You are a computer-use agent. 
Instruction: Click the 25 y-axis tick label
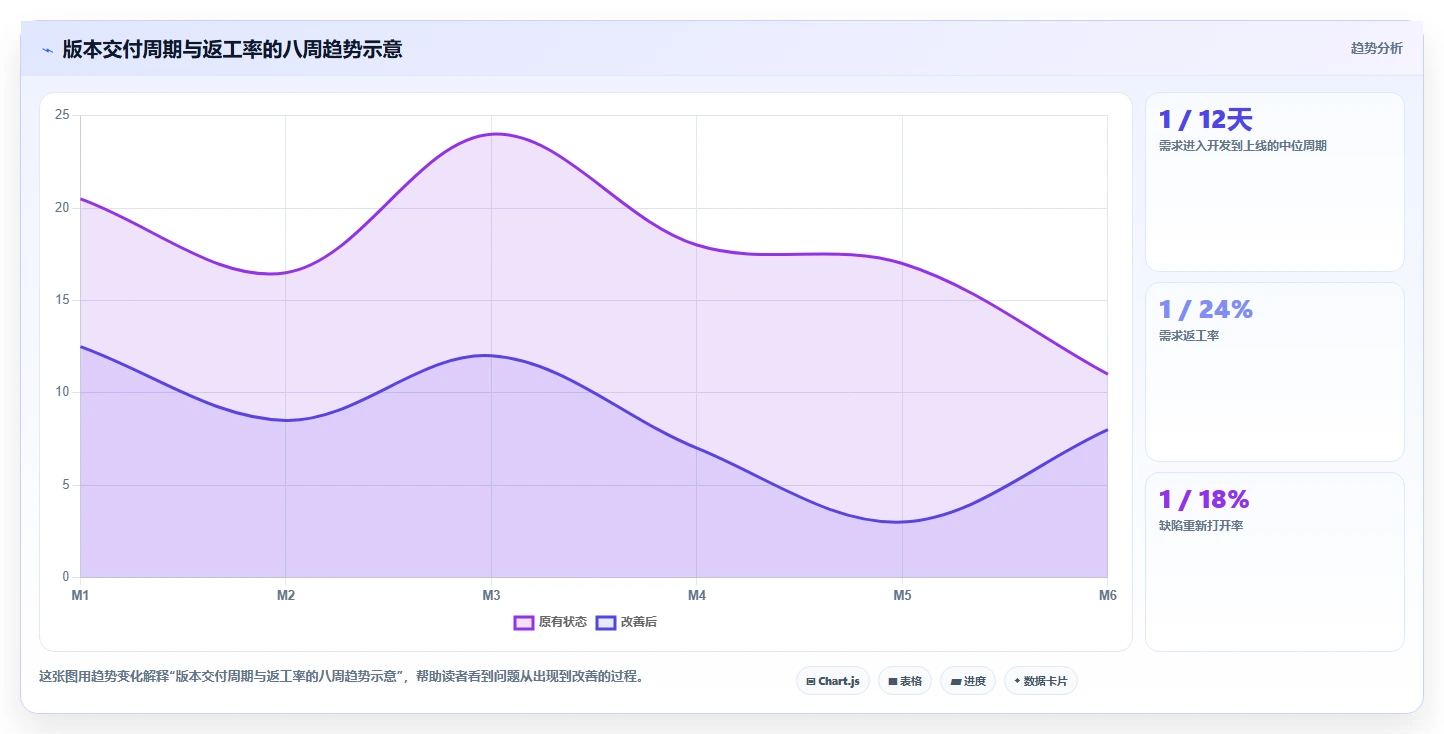(x=62, y=115)
